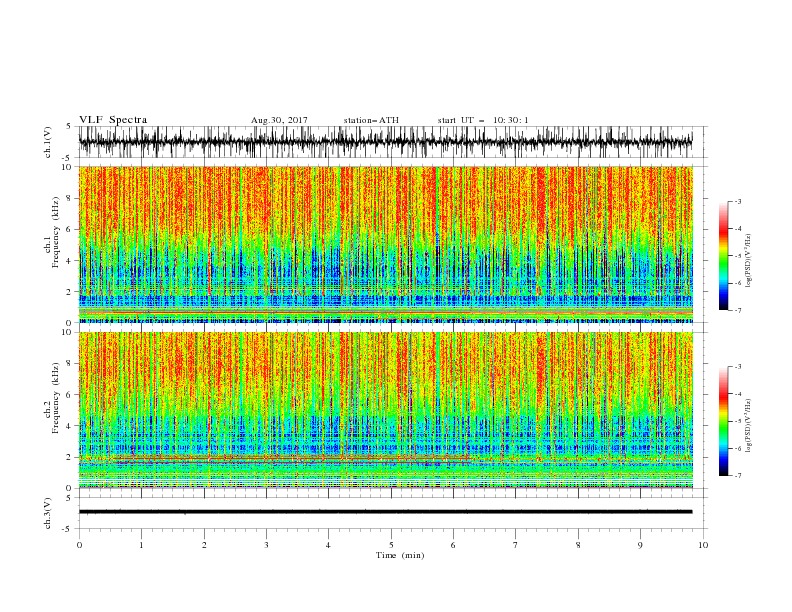
Task: Click time axis tick label 1
Action: [141, 545]
